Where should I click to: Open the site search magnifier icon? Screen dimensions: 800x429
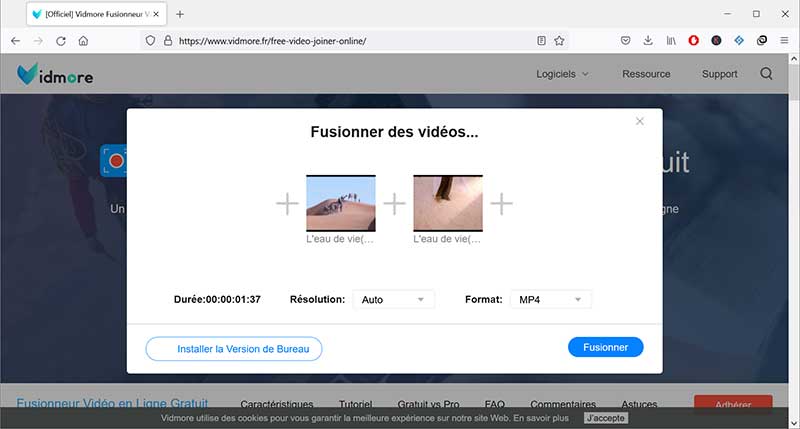coord(766,74)
